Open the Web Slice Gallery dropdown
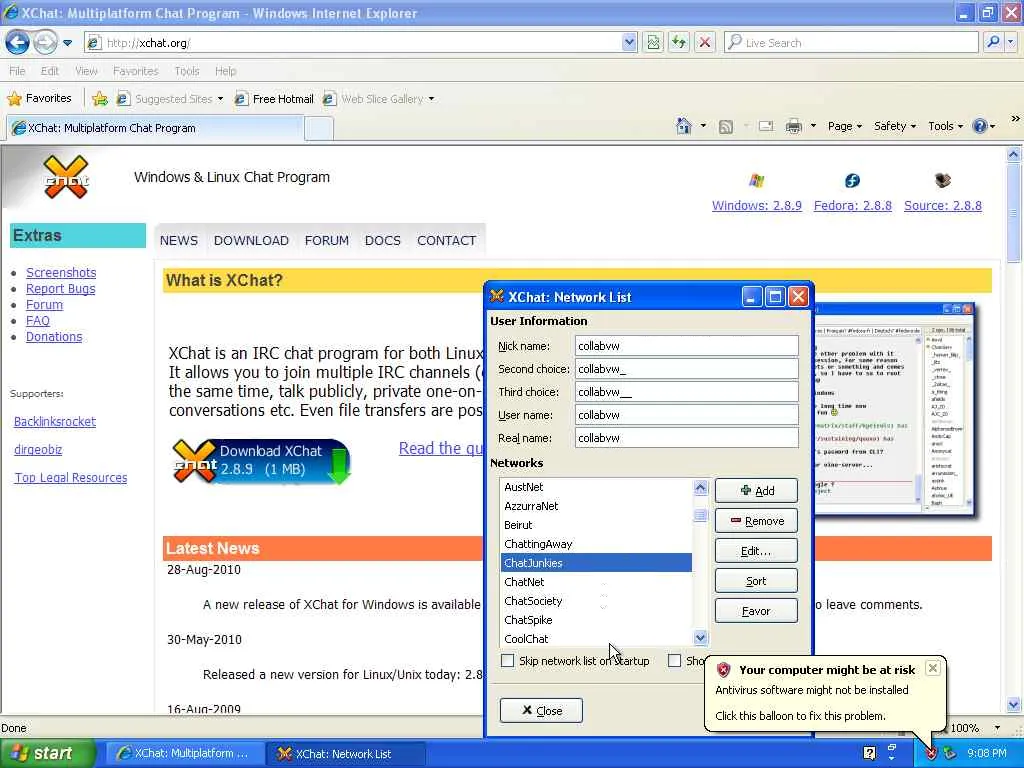1024x768 pixels. [x=379, y=99]
